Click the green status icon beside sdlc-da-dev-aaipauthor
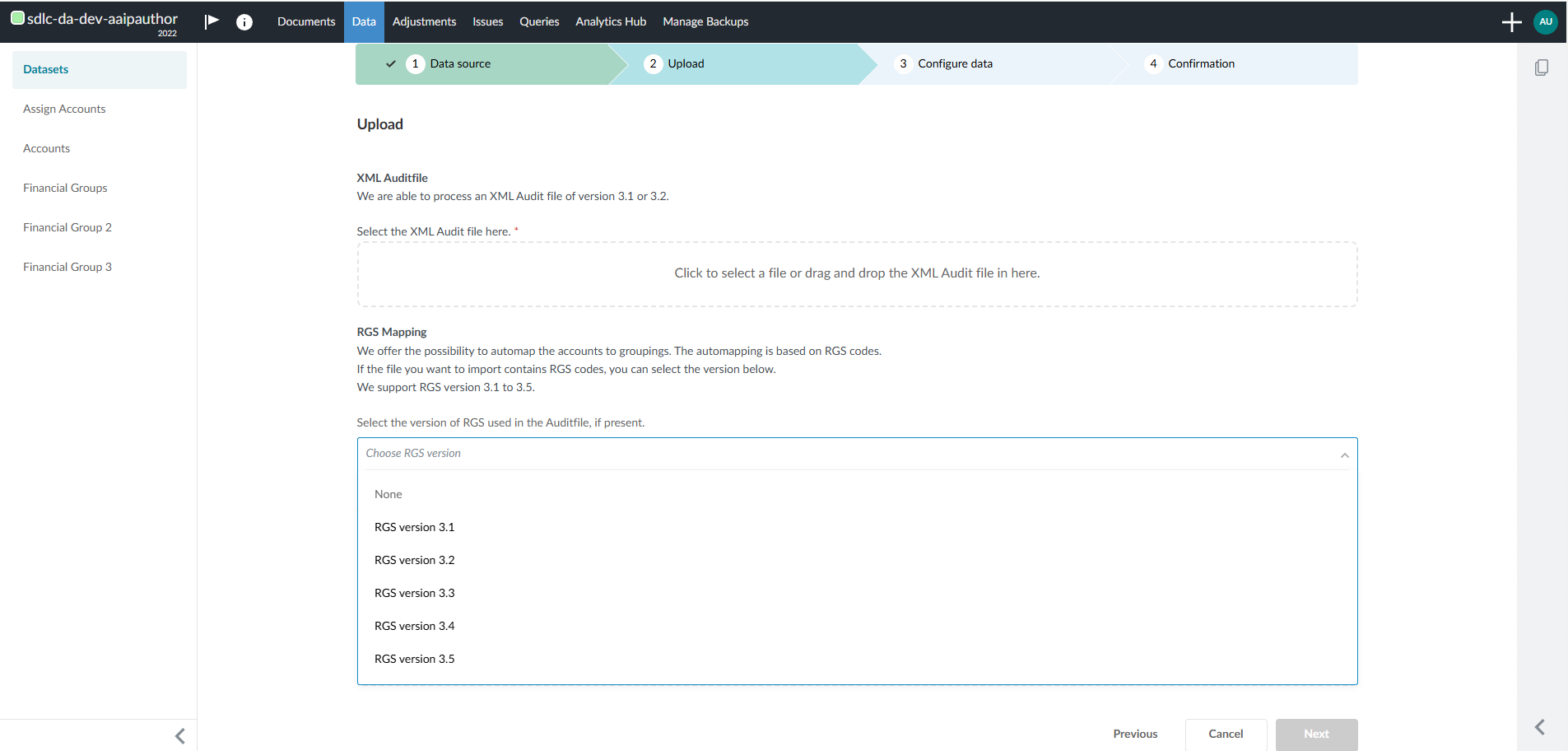Screen dimensions: 1568x751 [17, 18]
